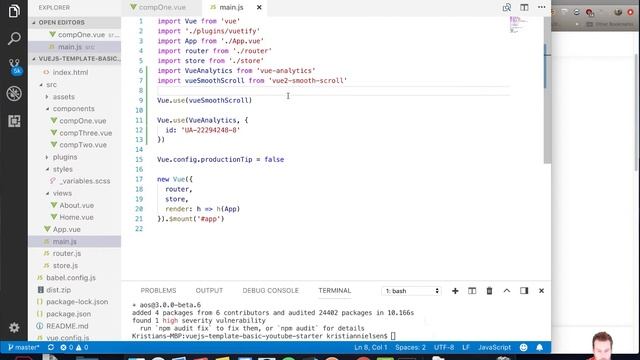Open the Debug view icon
640x360 pixels.
[x=14, y=94]
